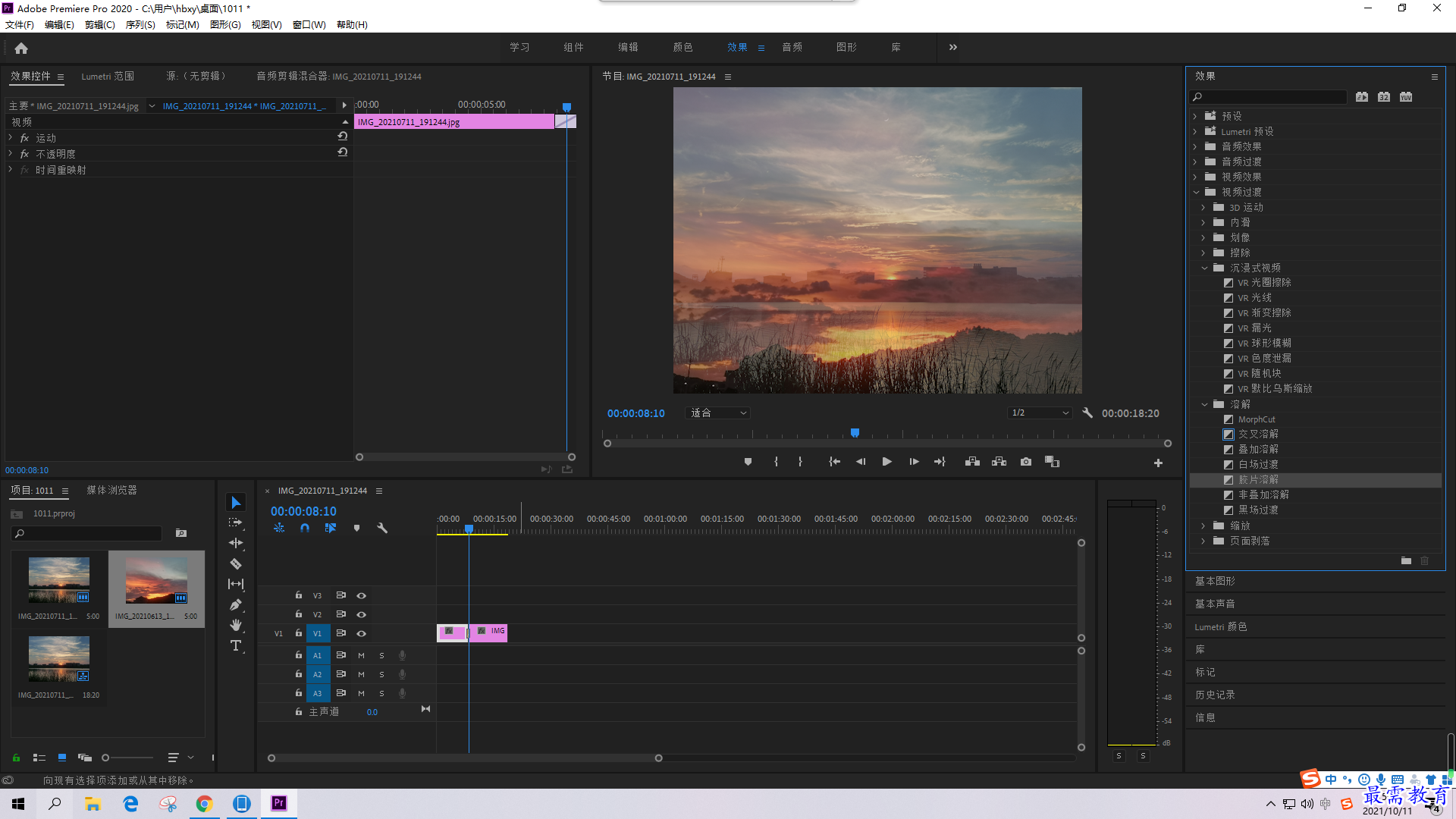Select the Type tool
Image resolution: width=1456 pixels, height=819 pixels.
pos(236,646)
